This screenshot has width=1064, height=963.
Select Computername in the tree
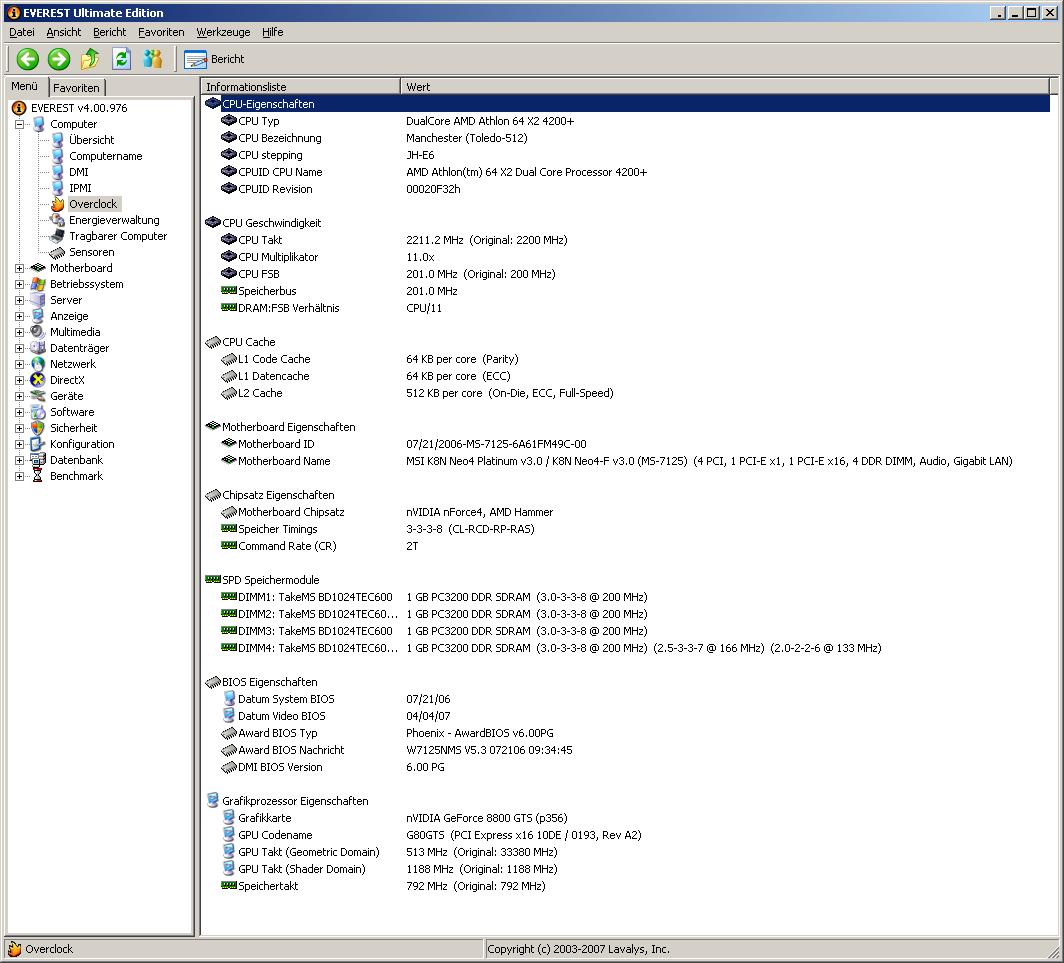106,156
